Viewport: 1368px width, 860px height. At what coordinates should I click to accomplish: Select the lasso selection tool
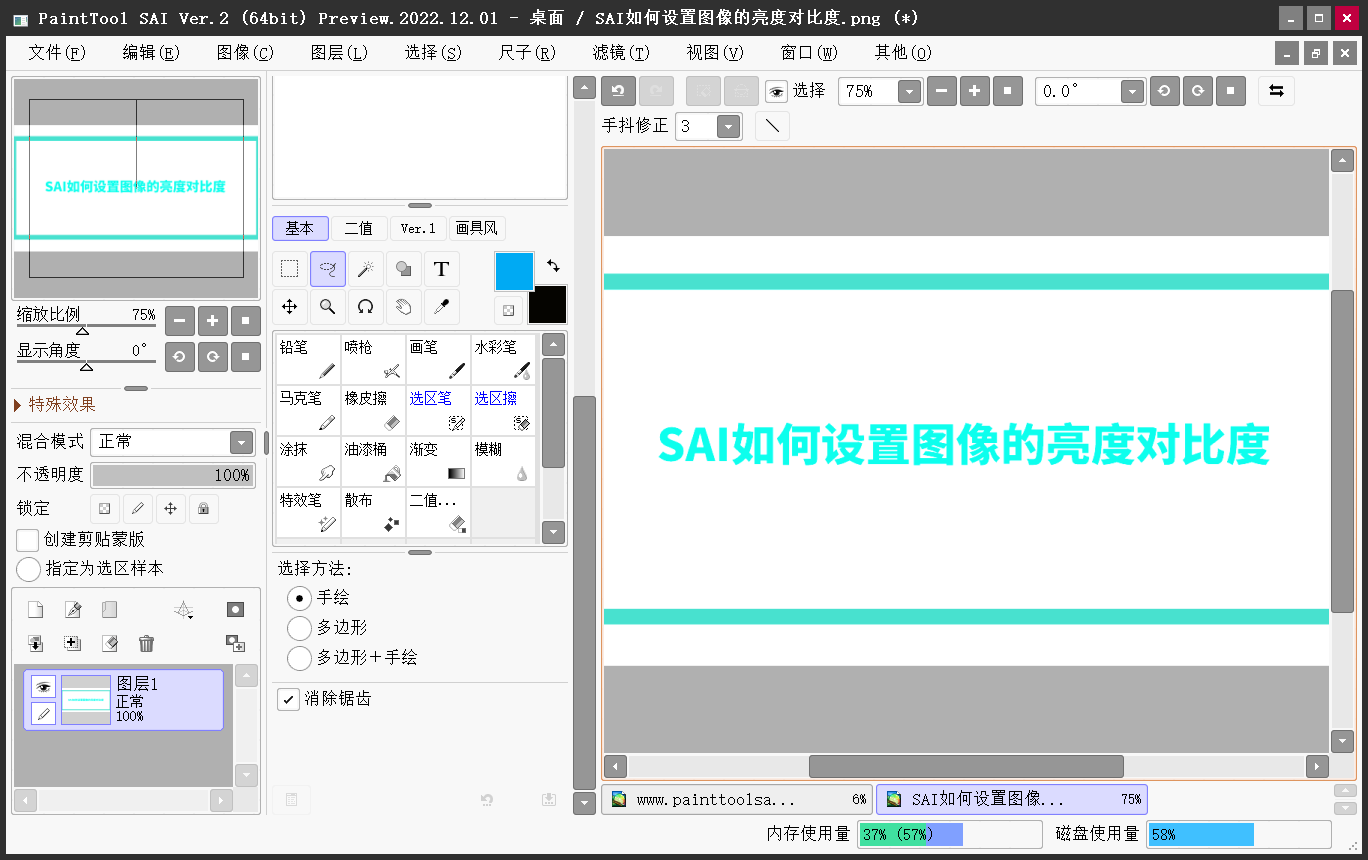328,269
